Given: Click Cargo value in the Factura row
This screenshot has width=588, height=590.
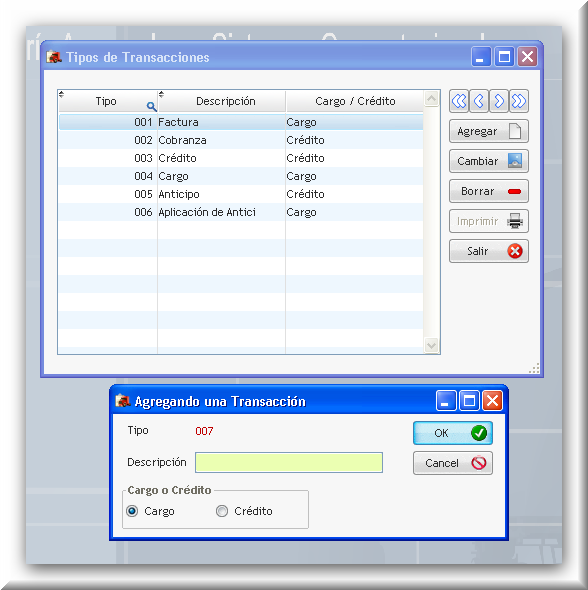Looking at the screenshot, I should pyautogui.click(x=301, y=122).
